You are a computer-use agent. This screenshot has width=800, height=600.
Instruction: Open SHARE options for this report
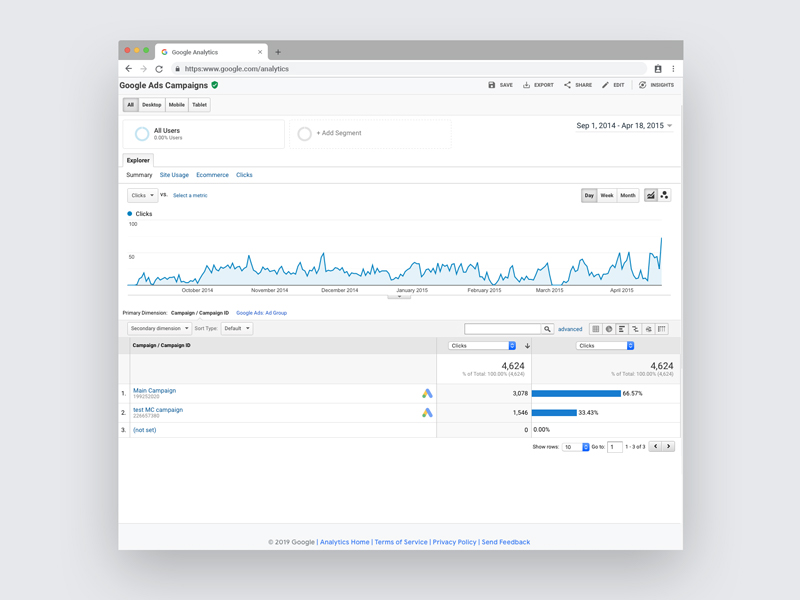coord(578,85)
